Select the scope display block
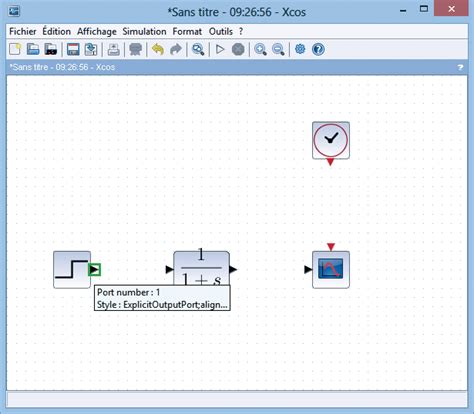 331,270
